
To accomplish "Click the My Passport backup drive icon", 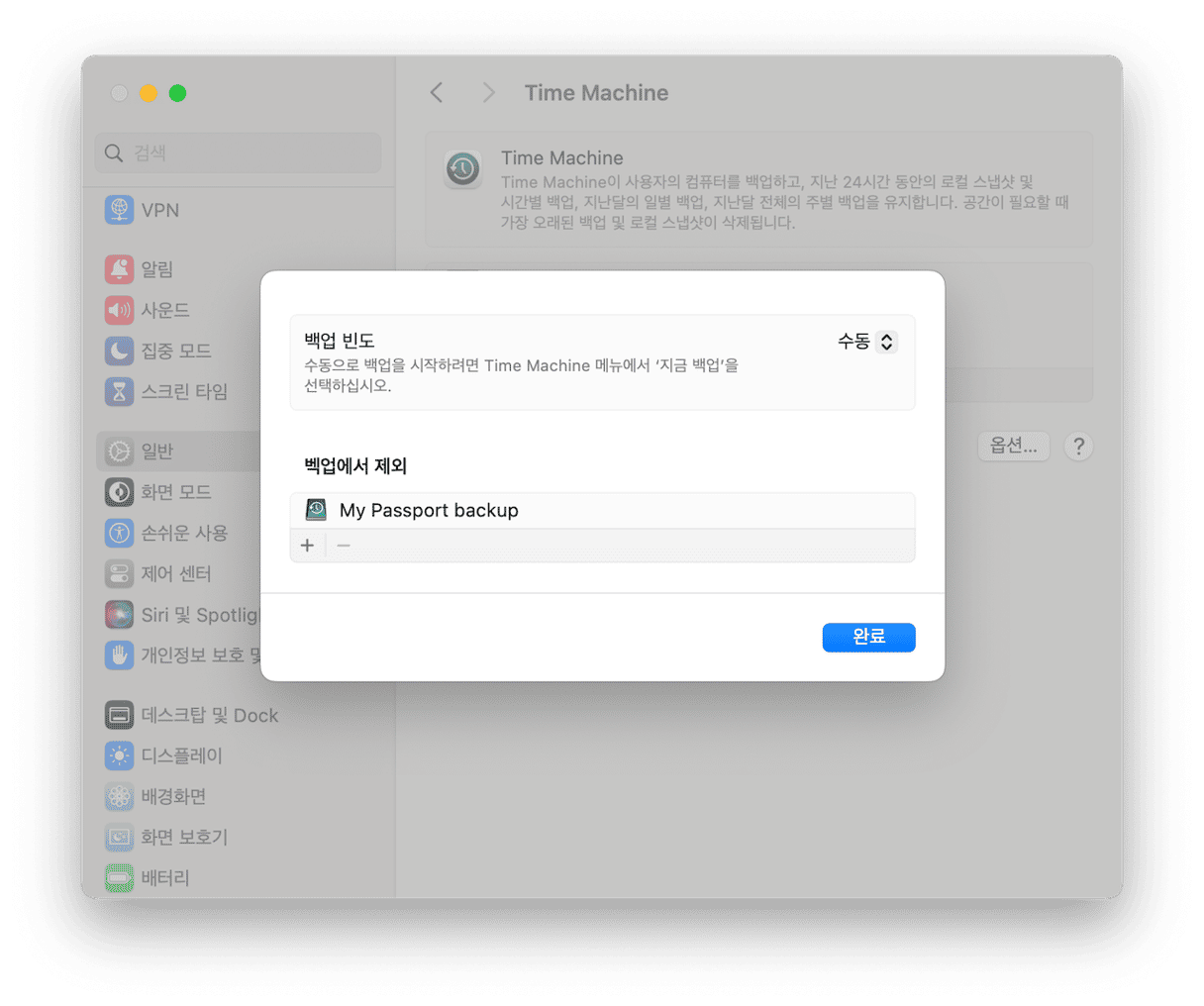I will click(316, 510).
